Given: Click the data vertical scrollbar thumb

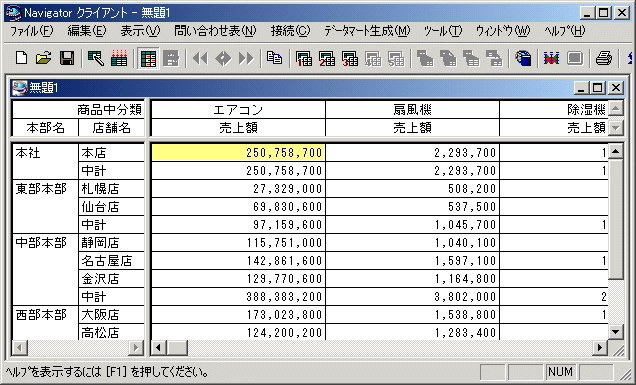Looking at the screenshot, I should pyautogui.click(x=616, y=219).
